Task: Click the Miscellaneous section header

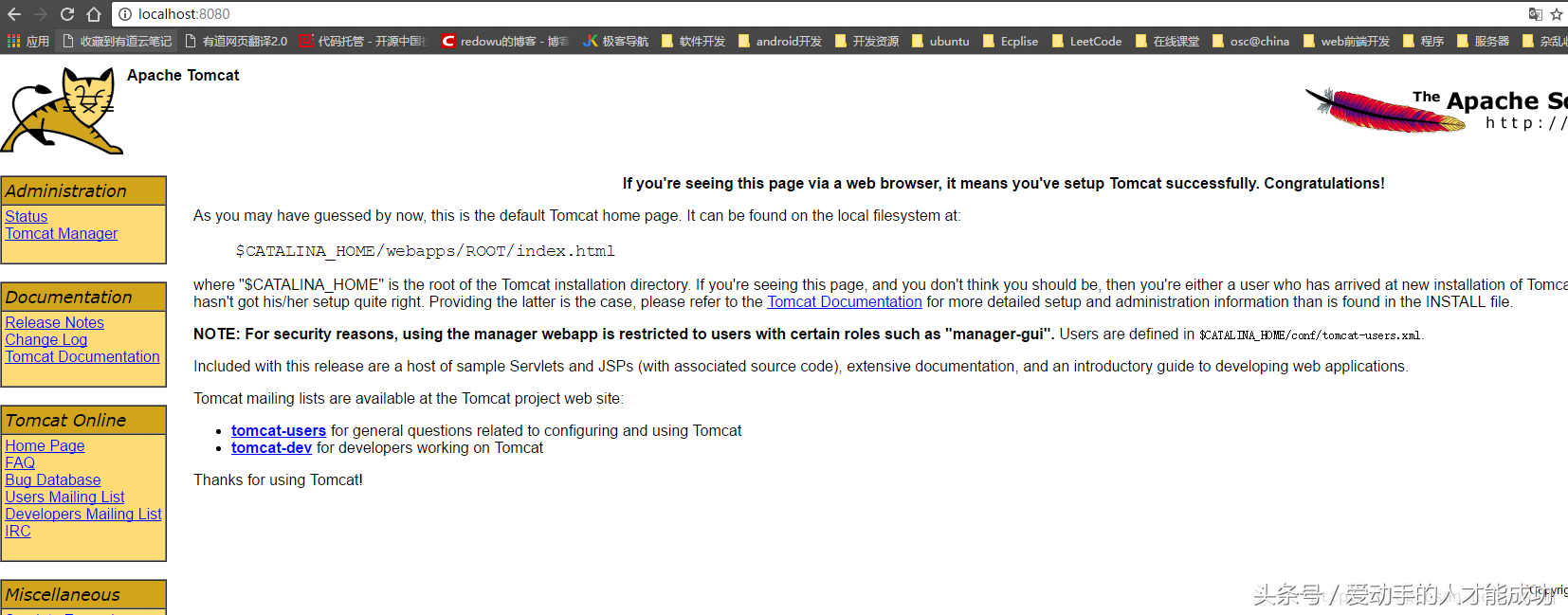Action: coord(83,595)
